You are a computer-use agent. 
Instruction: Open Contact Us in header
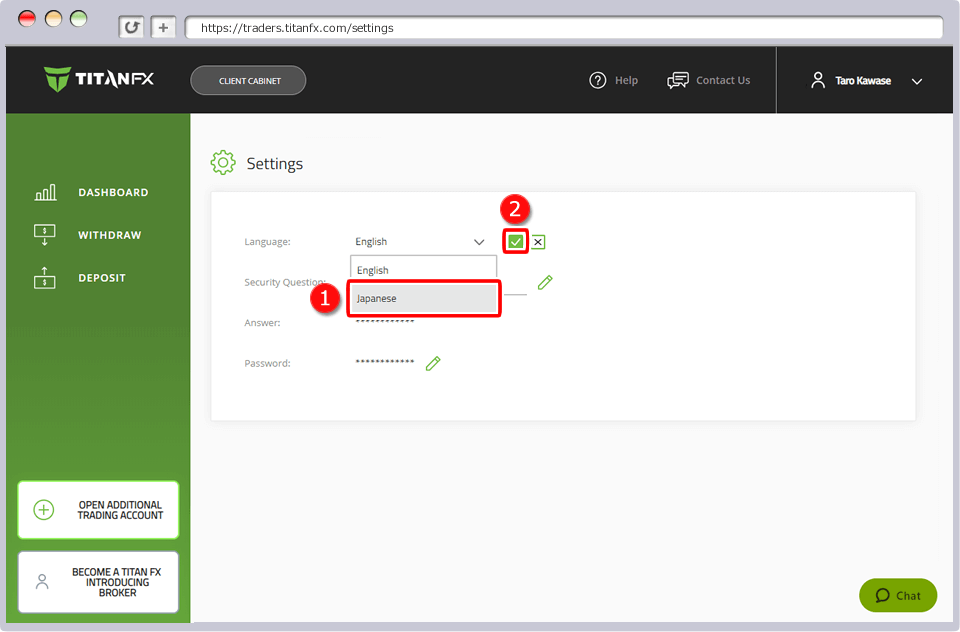pos(709,80)
